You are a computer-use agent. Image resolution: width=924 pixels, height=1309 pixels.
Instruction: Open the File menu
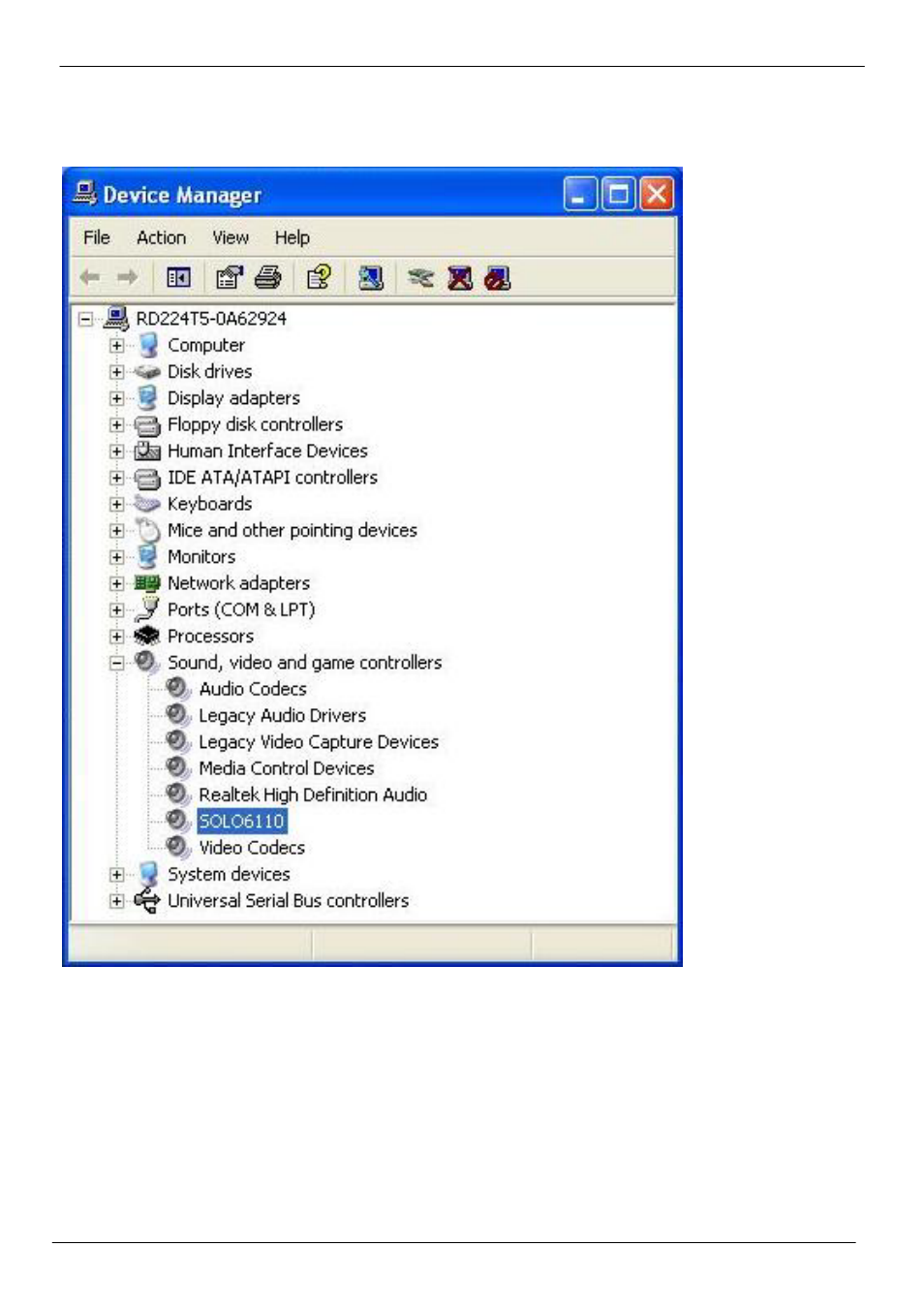pyautogui.click(x=96, y=237)
